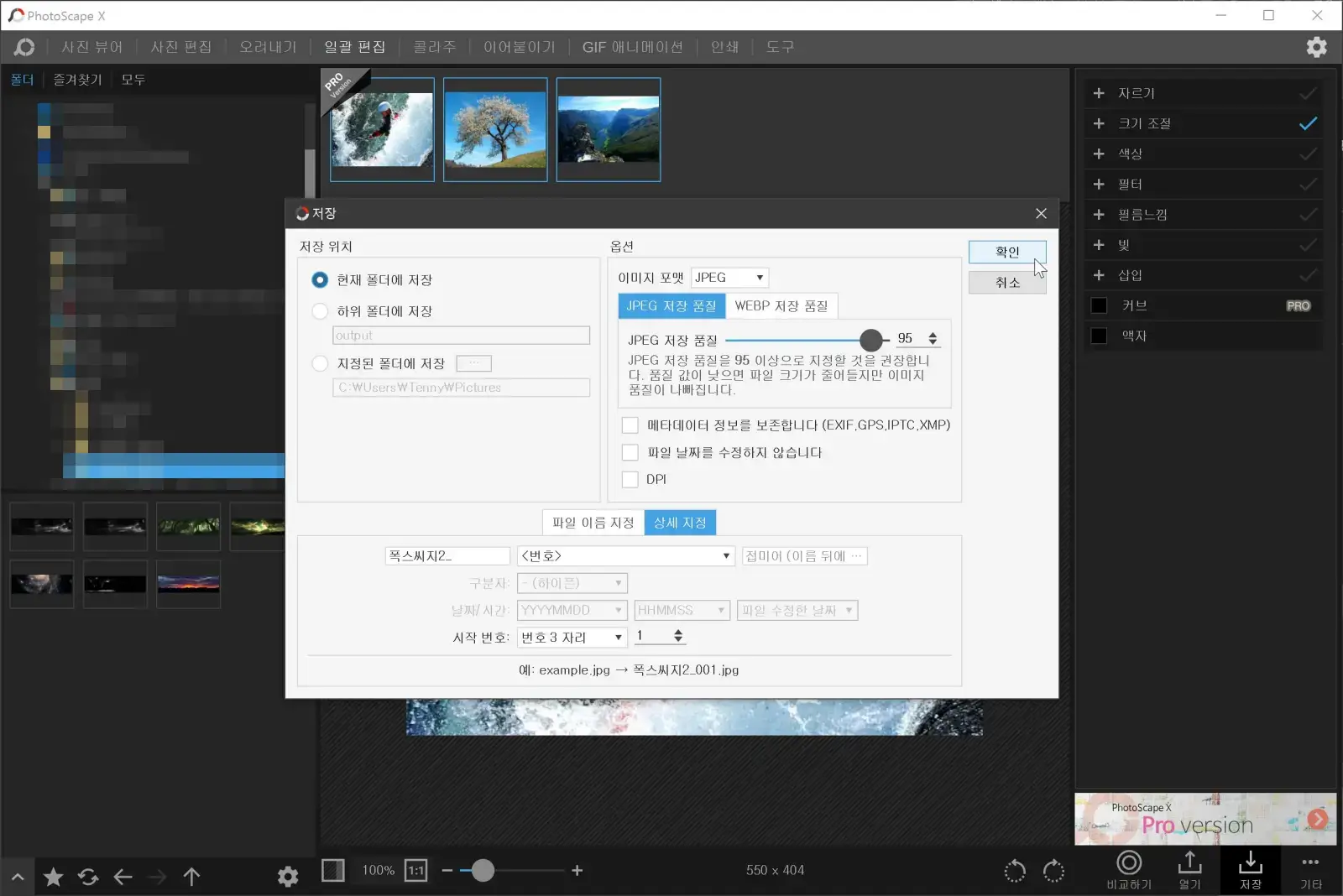Select the blossoming tree thumbnail
Screen dimensions: 1343x896
click(495, 130)
